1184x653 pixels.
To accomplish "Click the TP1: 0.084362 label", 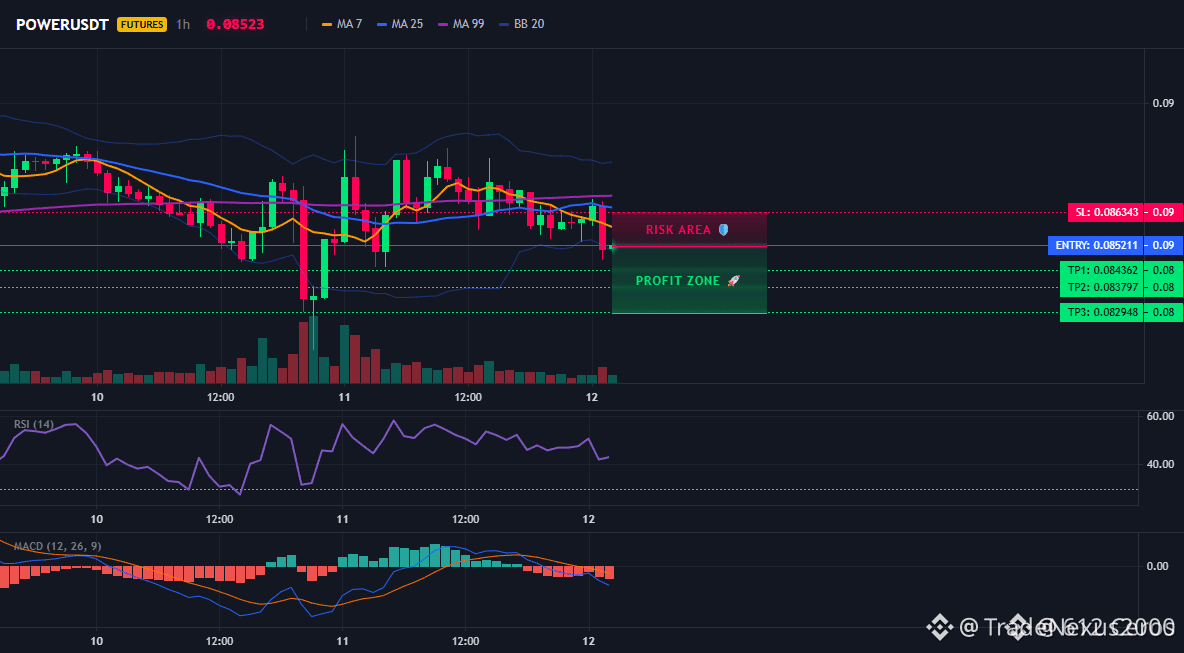I will [1102, 270].
